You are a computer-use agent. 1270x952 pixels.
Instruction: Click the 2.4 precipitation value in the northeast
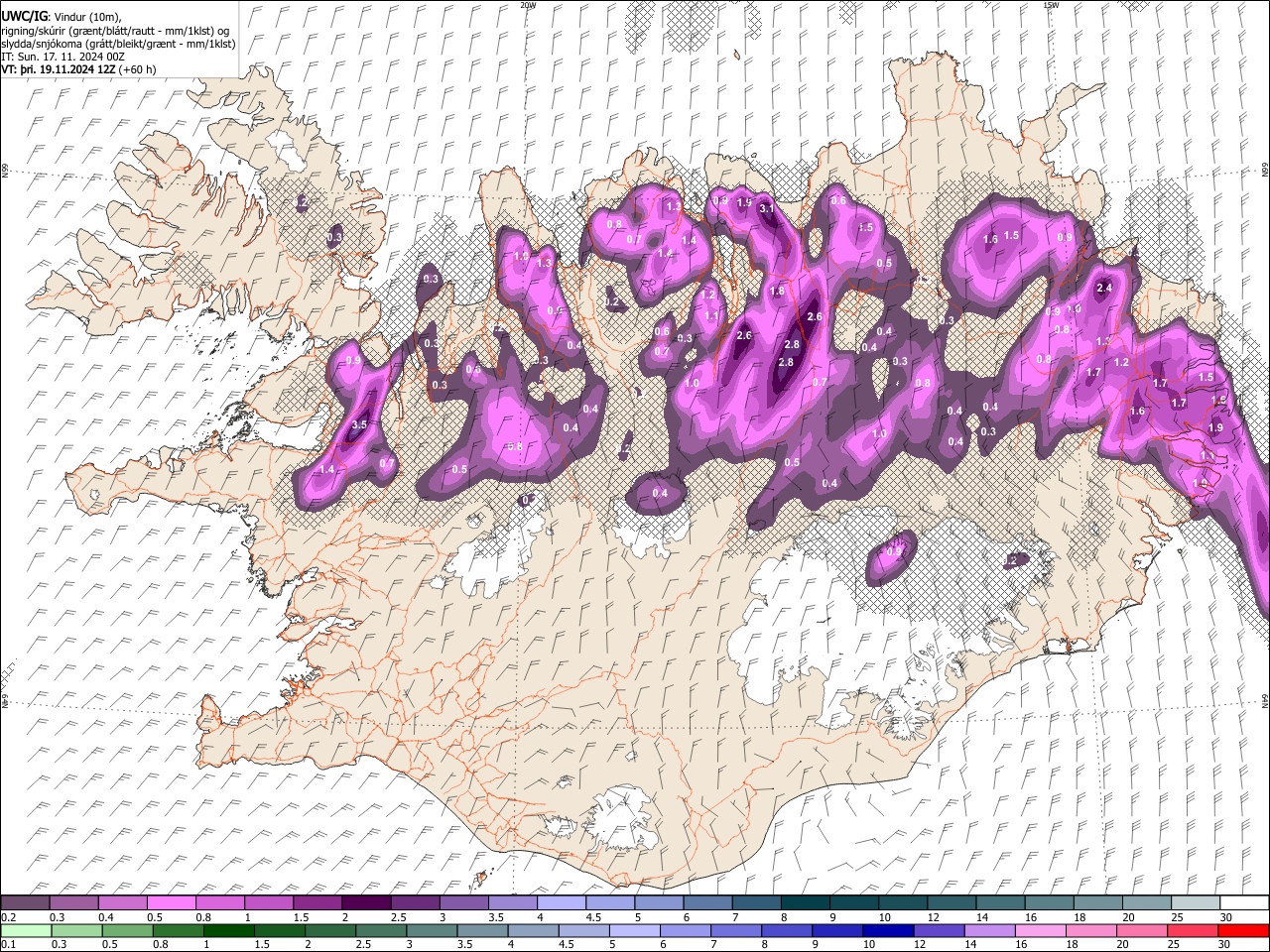(1103, 288)
